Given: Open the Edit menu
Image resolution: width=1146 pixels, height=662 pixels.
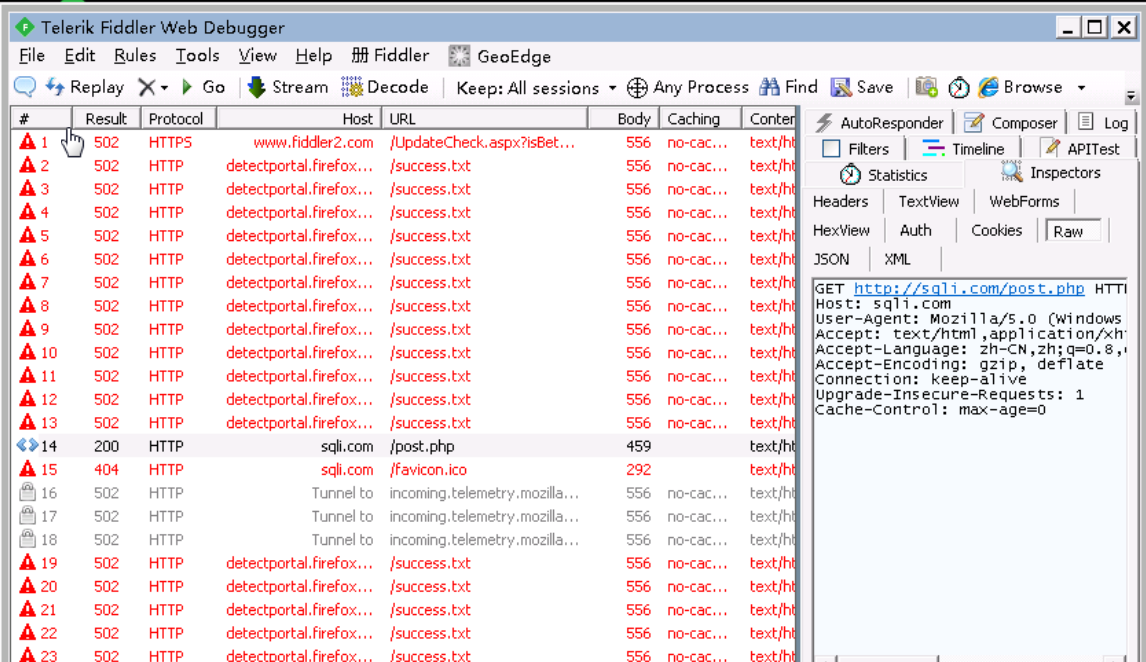Looking at the screenshot, I should point(79,56).
